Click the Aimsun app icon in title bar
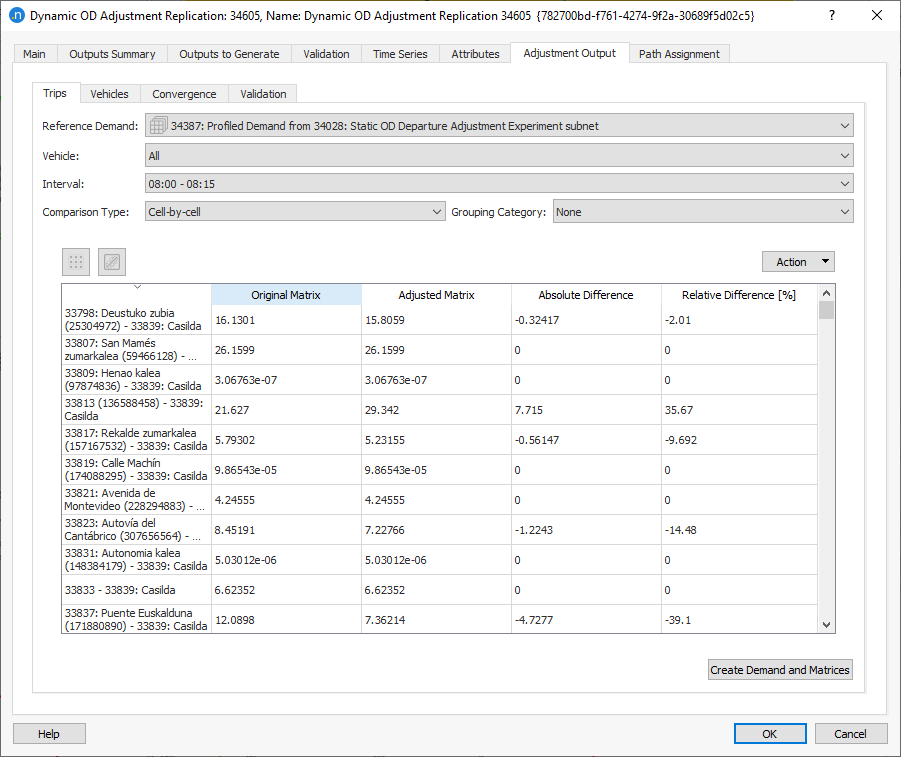The image size is (901, 757). (16, 16)
